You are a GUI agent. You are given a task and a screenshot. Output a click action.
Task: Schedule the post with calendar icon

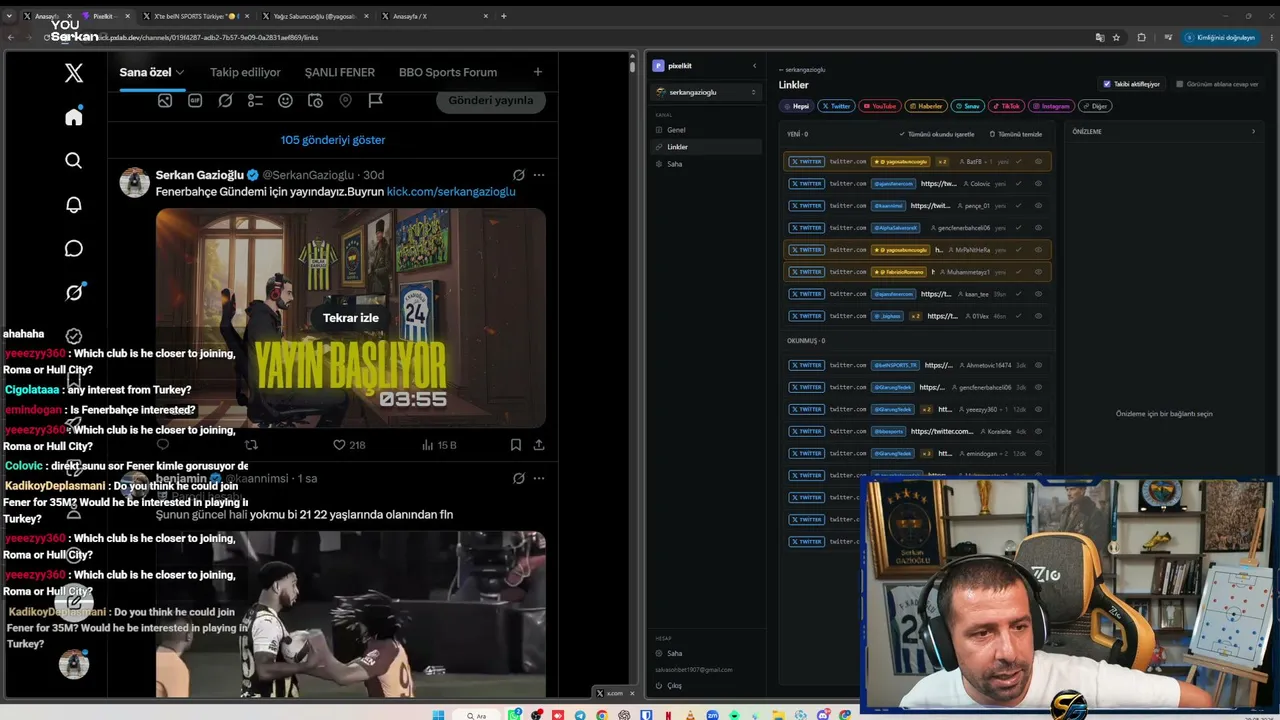point(315,100)
